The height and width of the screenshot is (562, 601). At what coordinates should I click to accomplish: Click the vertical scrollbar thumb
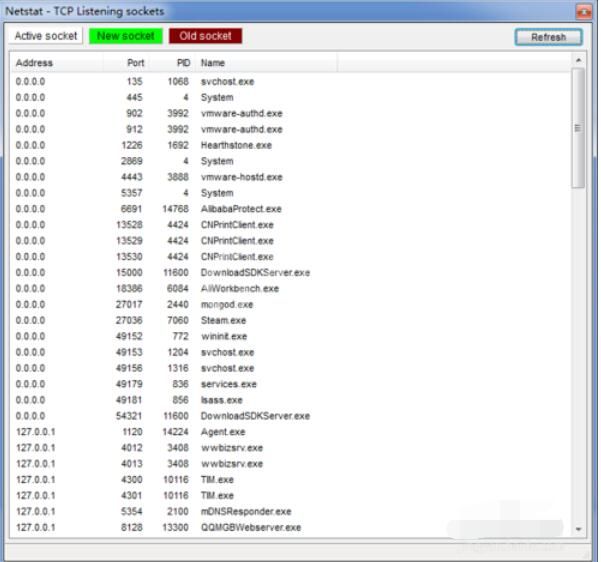point(578,128)
